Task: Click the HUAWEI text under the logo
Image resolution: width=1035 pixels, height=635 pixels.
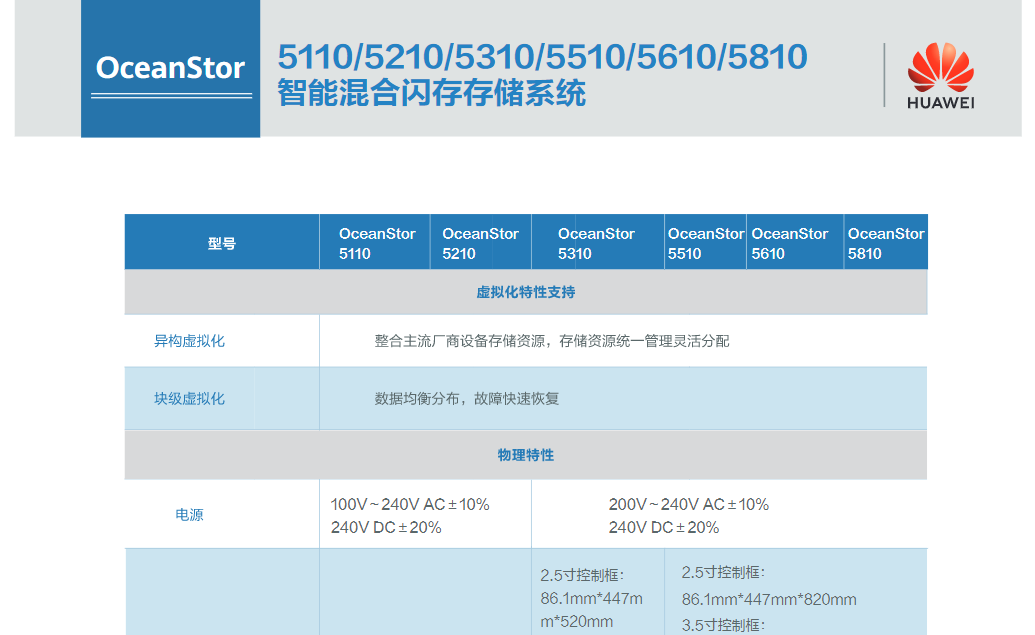Action: [x=940, y=102]
